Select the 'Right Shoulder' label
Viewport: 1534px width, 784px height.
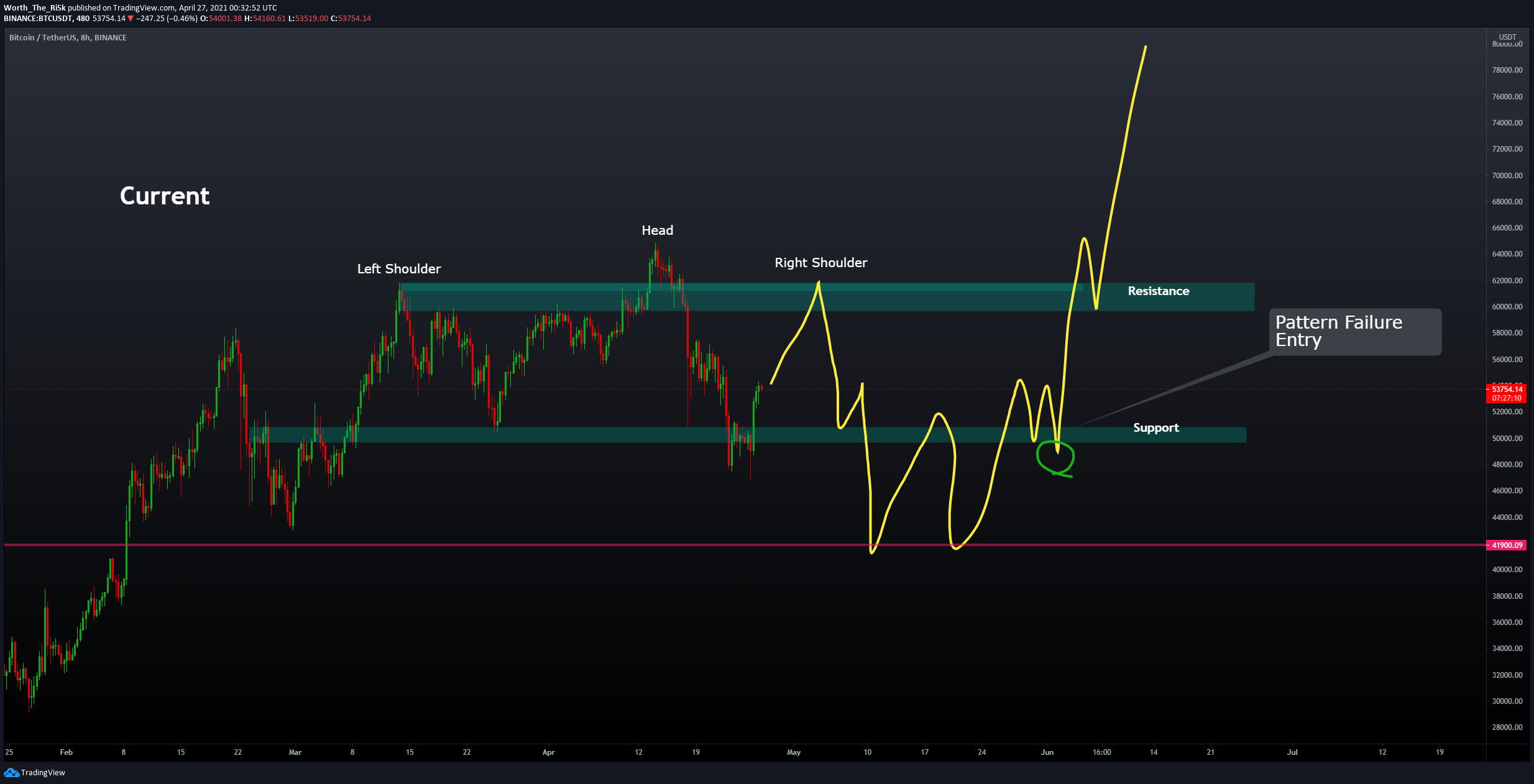[x=820, y=262]
